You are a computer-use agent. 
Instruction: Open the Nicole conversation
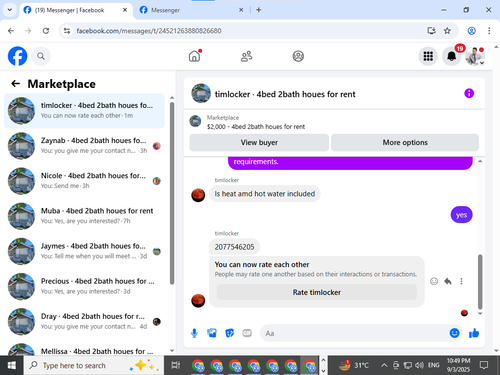pyautogui.click(x=84, y=181)
